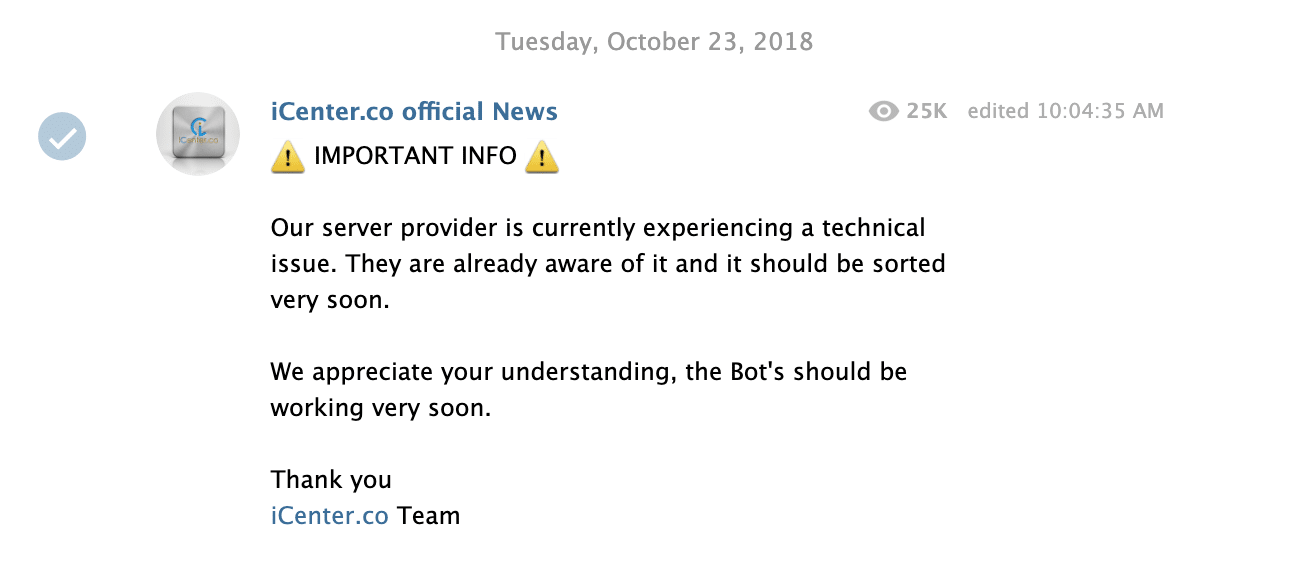Click the iCenter.co channel avatar
The image size is (1290, 568).
(198, 134)
